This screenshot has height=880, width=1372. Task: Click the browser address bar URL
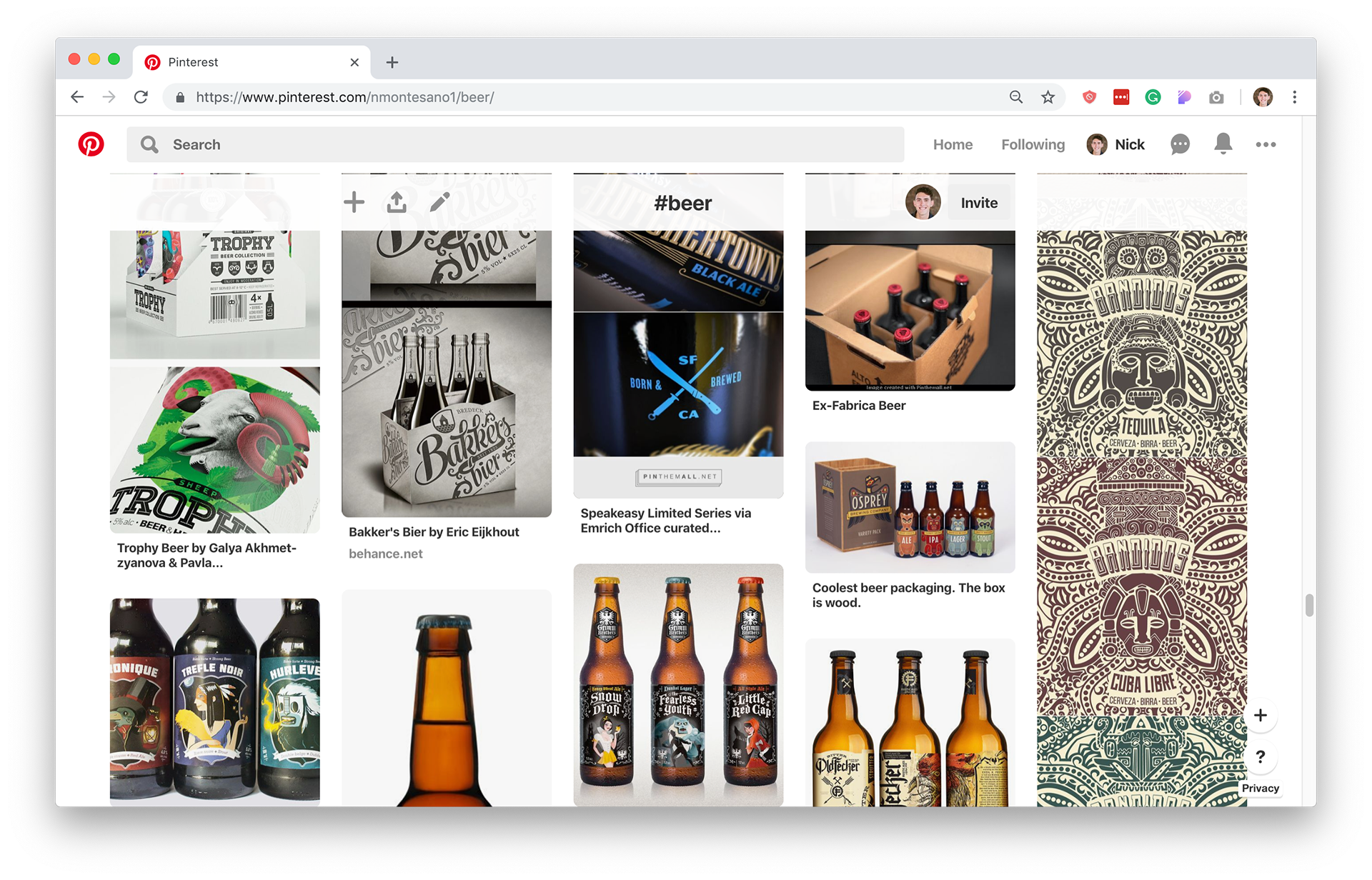tap(344, 97)
